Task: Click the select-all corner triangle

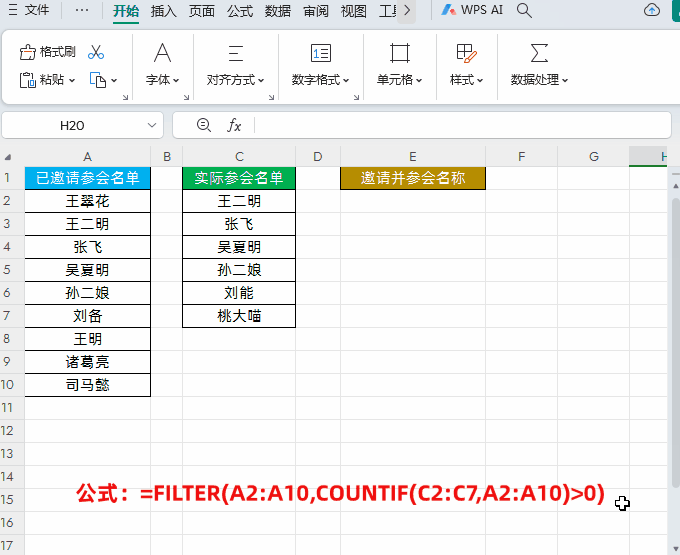Action: click(7, 157)
